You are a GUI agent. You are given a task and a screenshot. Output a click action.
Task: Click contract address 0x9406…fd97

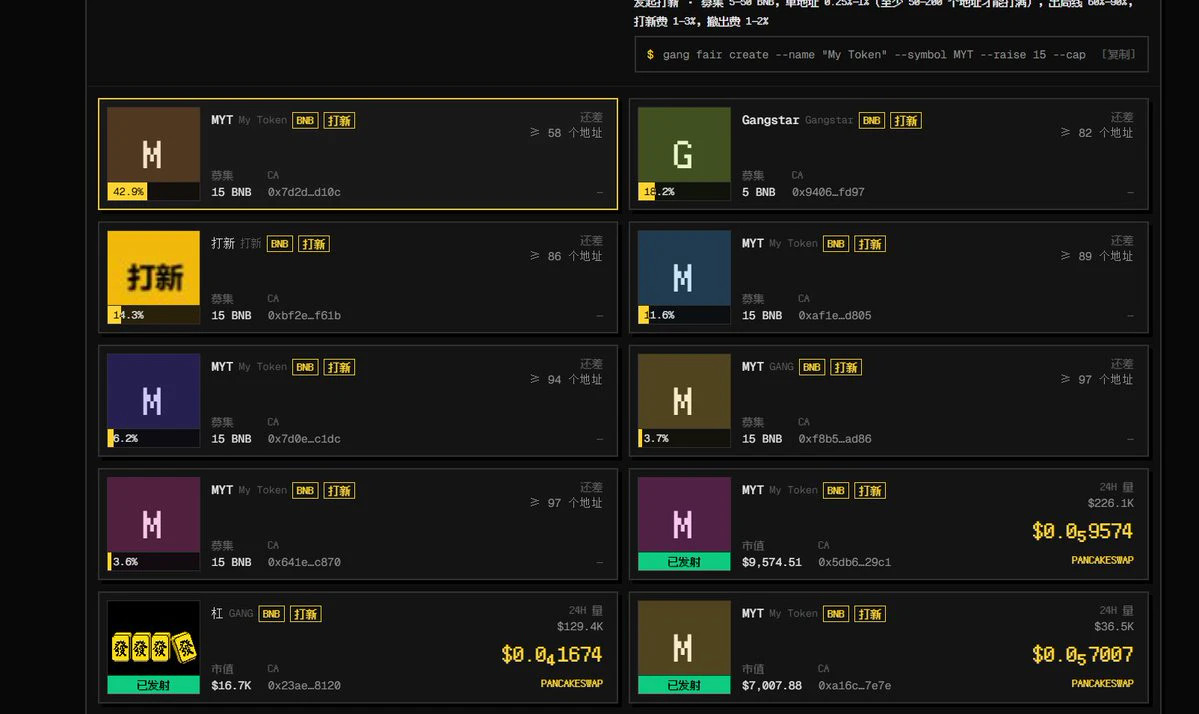click(x=828, y=192)
